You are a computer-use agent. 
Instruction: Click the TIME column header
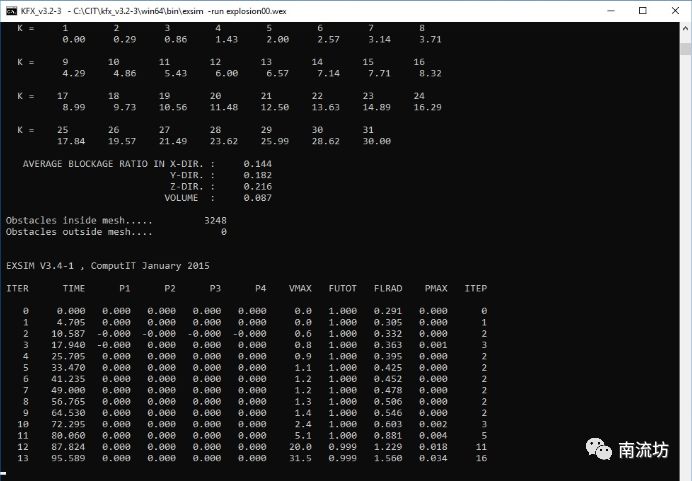point(74,288)
